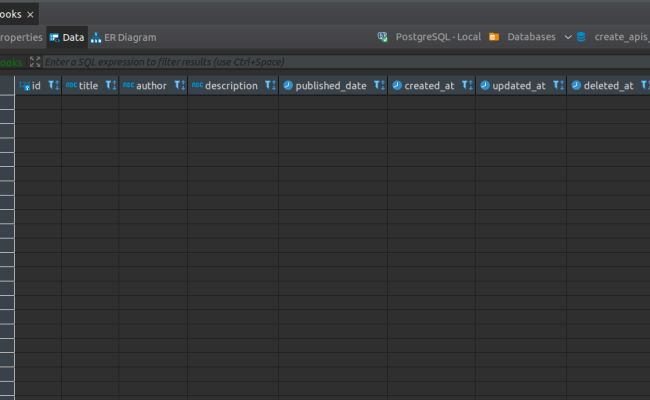Select the updated_at column header
Screen dimensions: 650x400
pyautogui.click(x=519, y=86)
